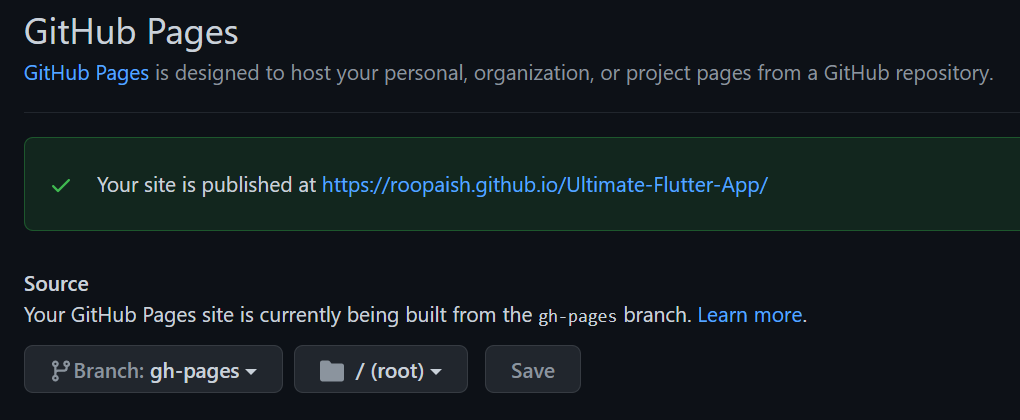Click the large GitHub Pages heading
The height and width of the screenshot is (420, 1020).
[x=131, y=30]
